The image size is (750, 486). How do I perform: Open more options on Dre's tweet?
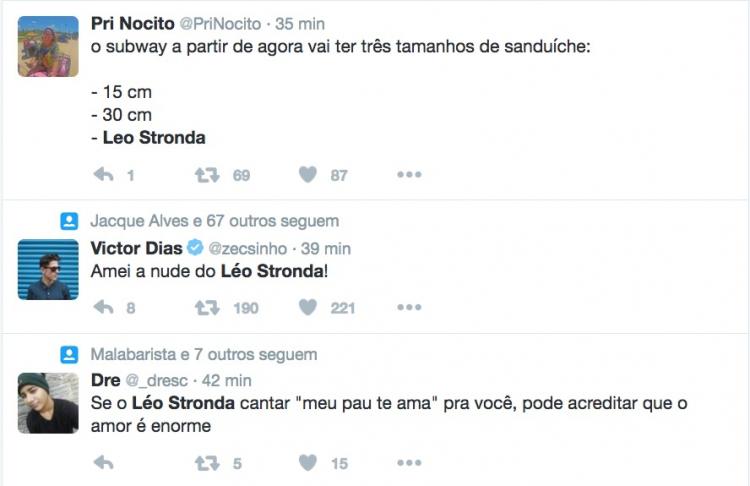pos(409,463)
